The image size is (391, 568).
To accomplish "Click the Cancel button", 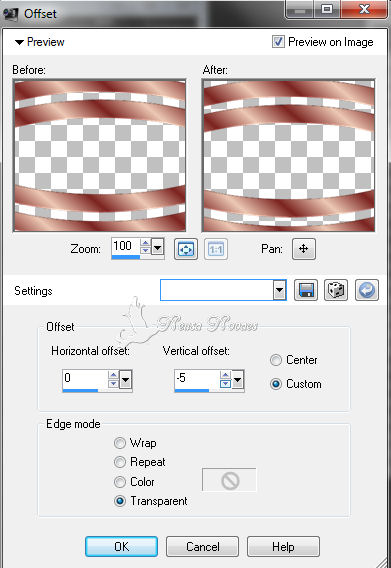I will coord(203,546).
